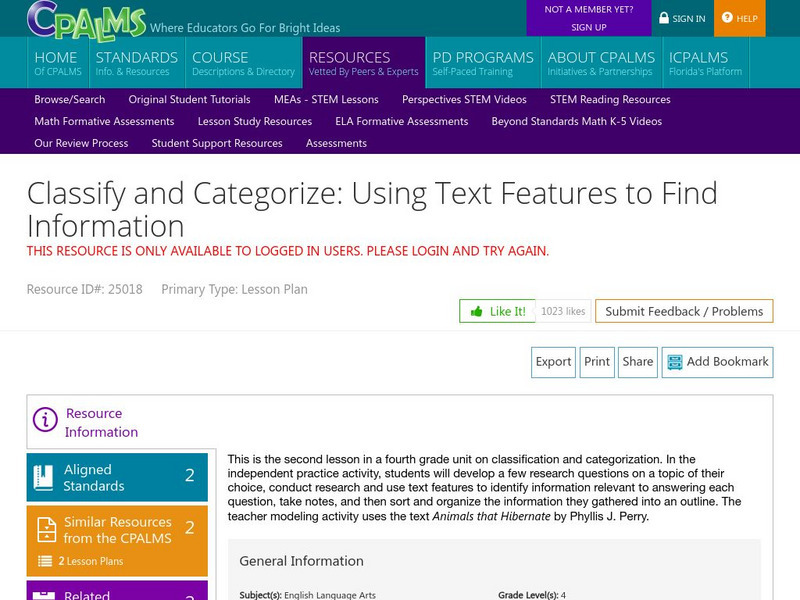Click the Resource Information circle icon
Viewport: 800px width, 600px height.
(x=45, y=419)
